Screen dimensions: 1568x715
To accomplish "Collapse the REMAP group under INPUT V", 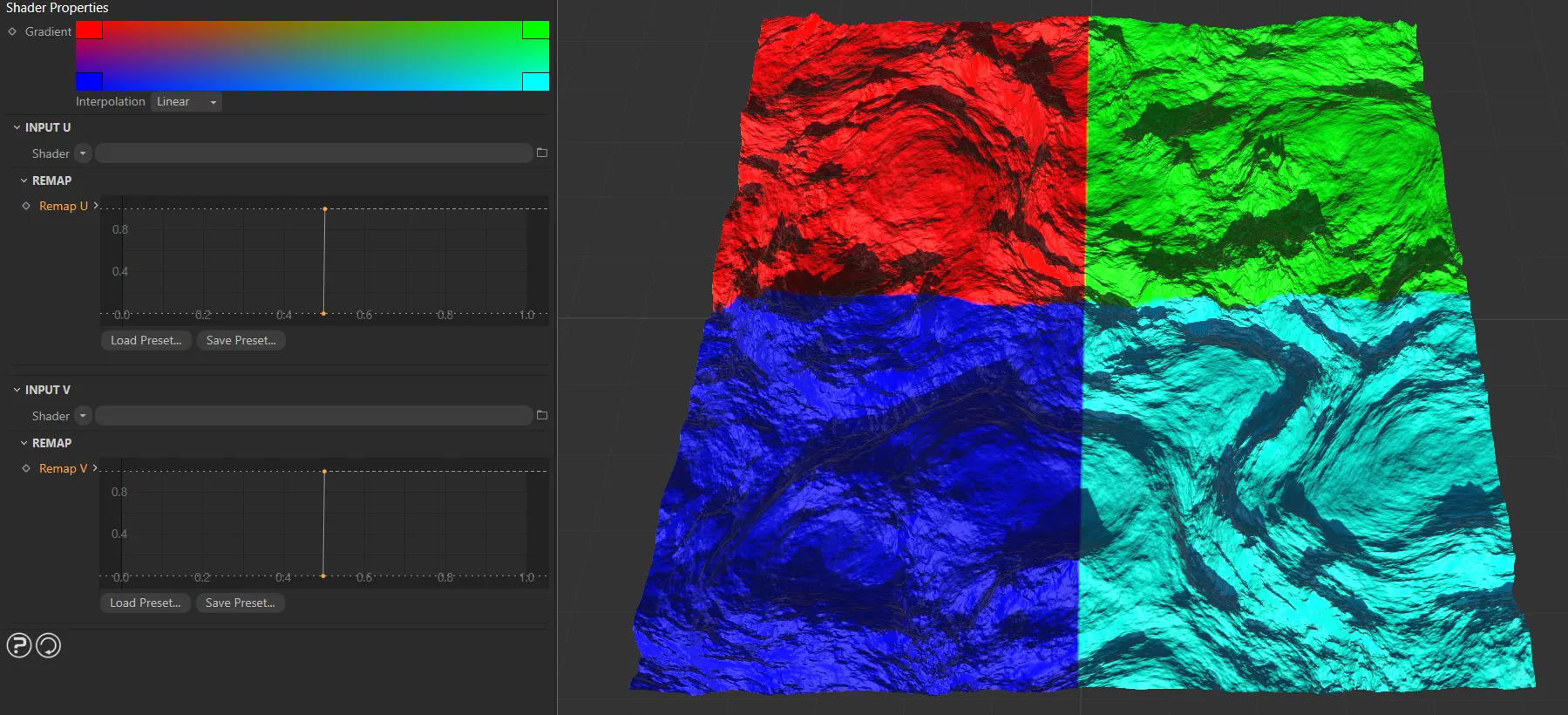I will pyautogui.click(x=24, y=443).
